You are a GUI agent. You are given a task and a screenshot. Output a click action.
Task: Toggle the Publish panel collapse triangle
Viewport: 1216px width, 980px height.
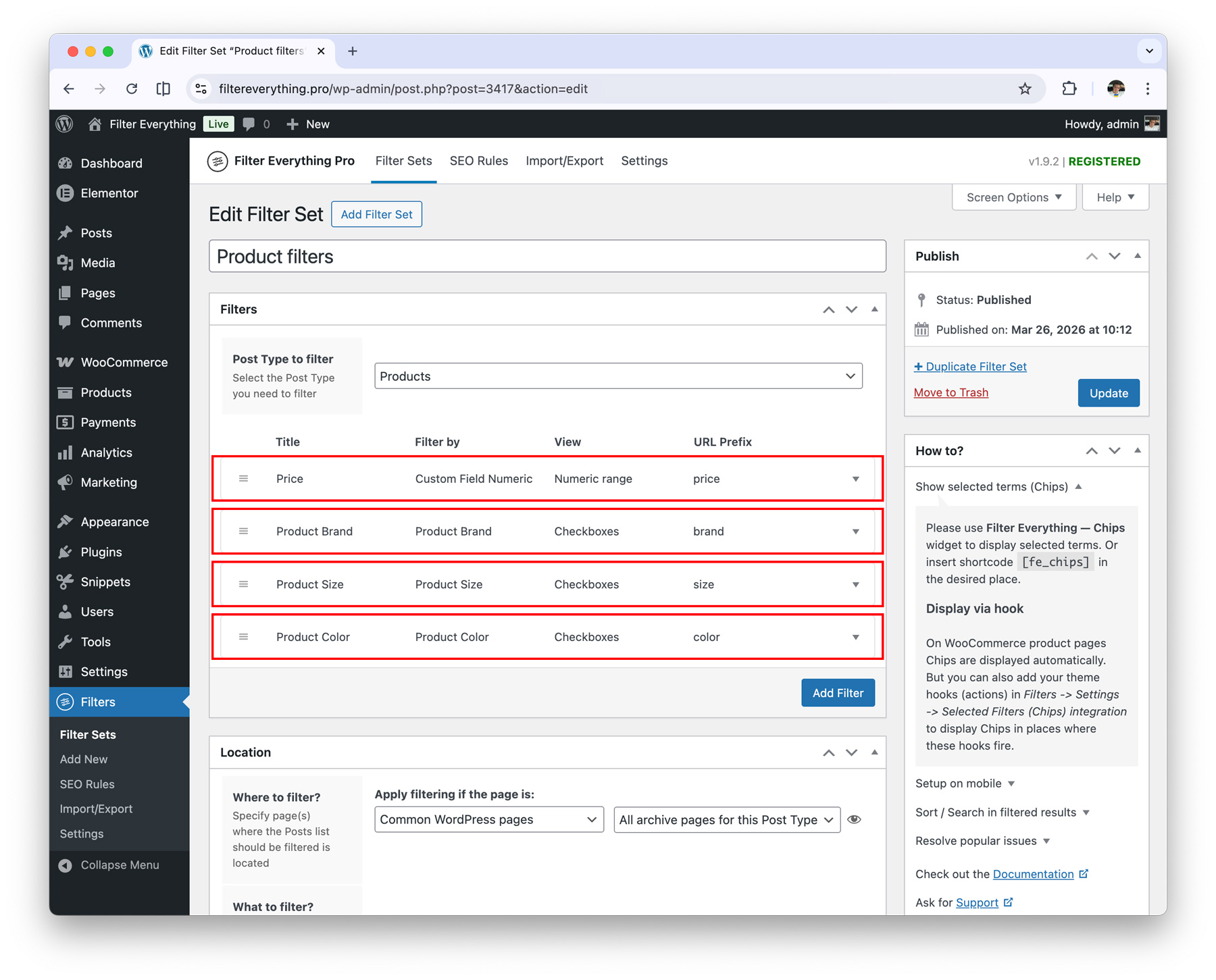coord(1138,256)
